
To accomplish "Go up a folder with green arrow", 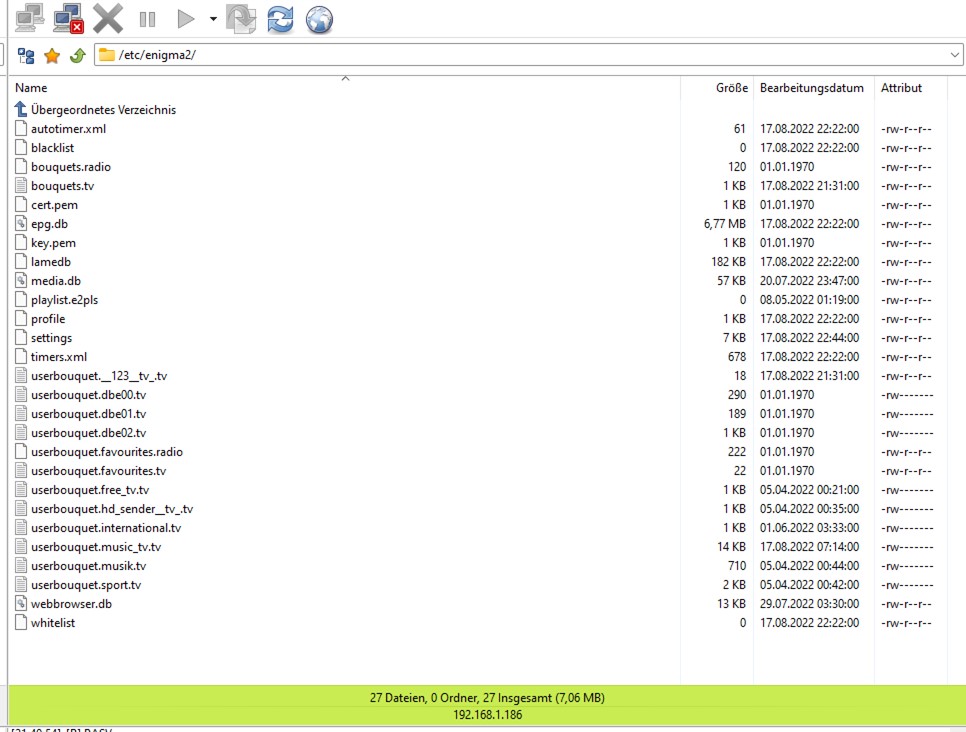I will coord(77,55).
